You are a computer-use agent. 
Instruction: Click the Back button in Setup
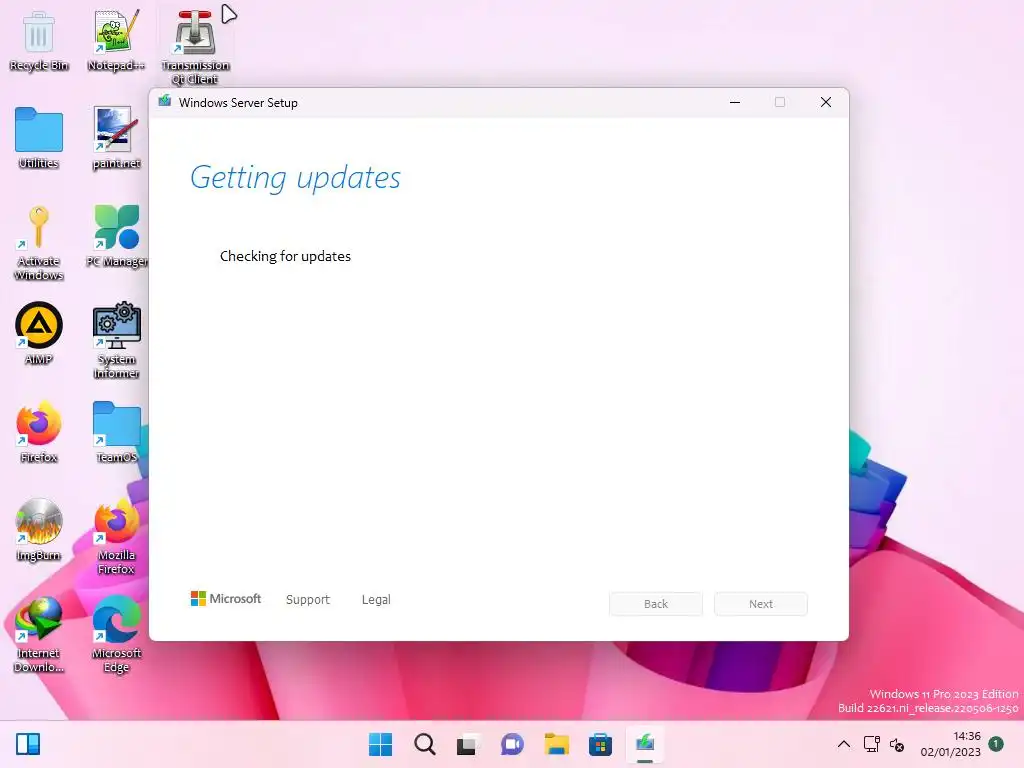(656, 604)
